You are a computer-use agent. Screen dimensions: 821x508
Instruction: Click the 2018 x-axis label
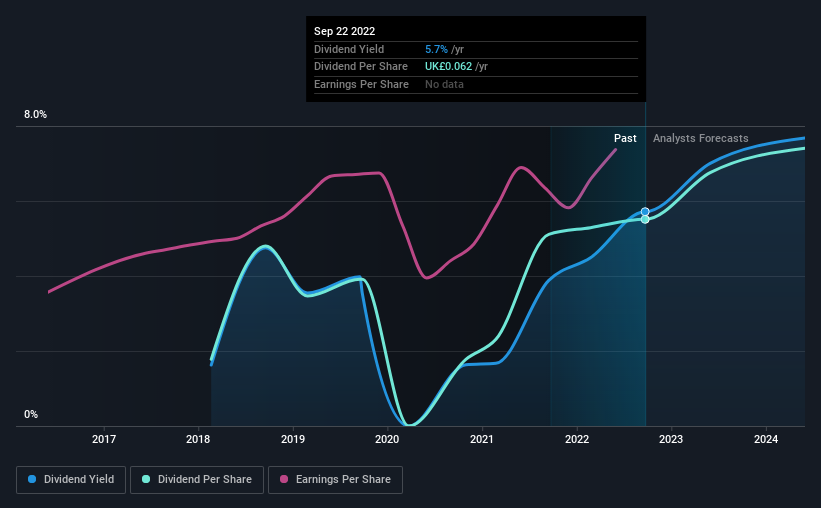point(198,439)
